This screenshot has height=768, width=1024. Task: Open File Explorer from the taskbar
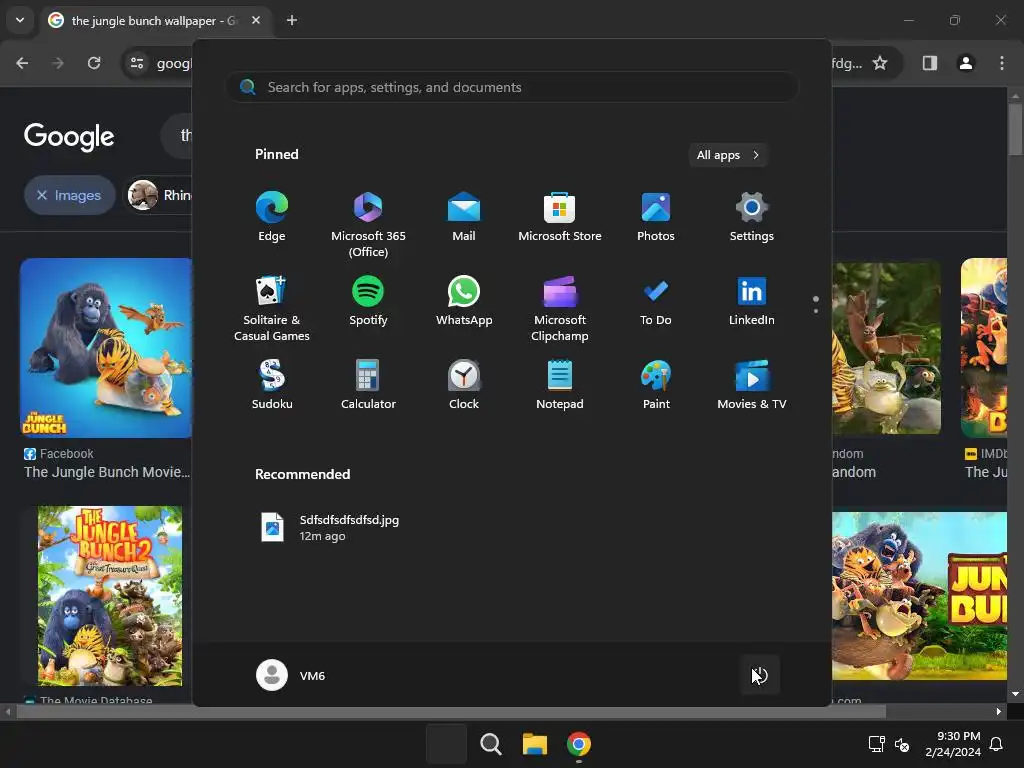534,744
